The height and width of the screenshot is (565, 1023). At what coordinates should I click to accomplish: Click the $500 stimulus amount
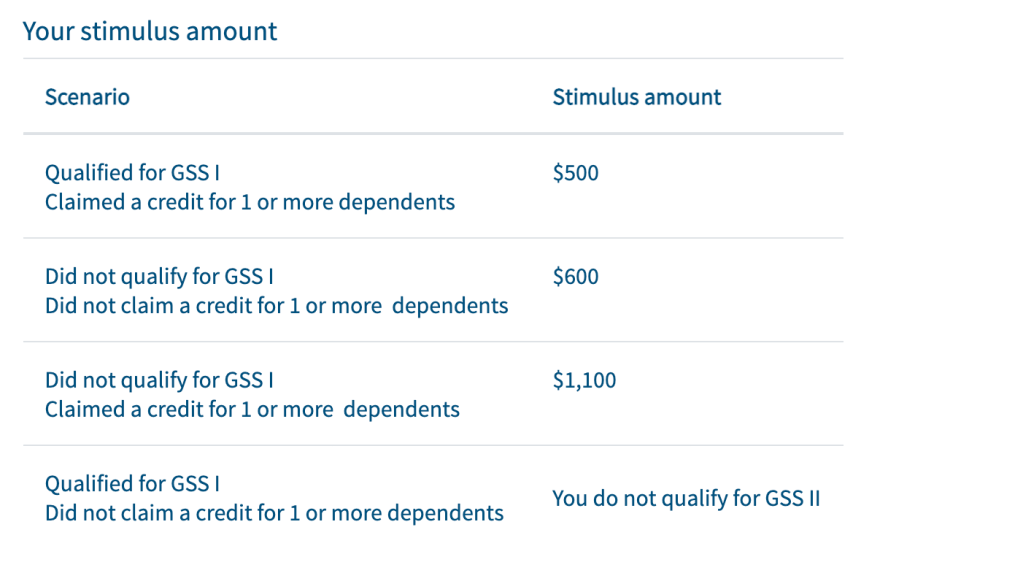point(575,173)
